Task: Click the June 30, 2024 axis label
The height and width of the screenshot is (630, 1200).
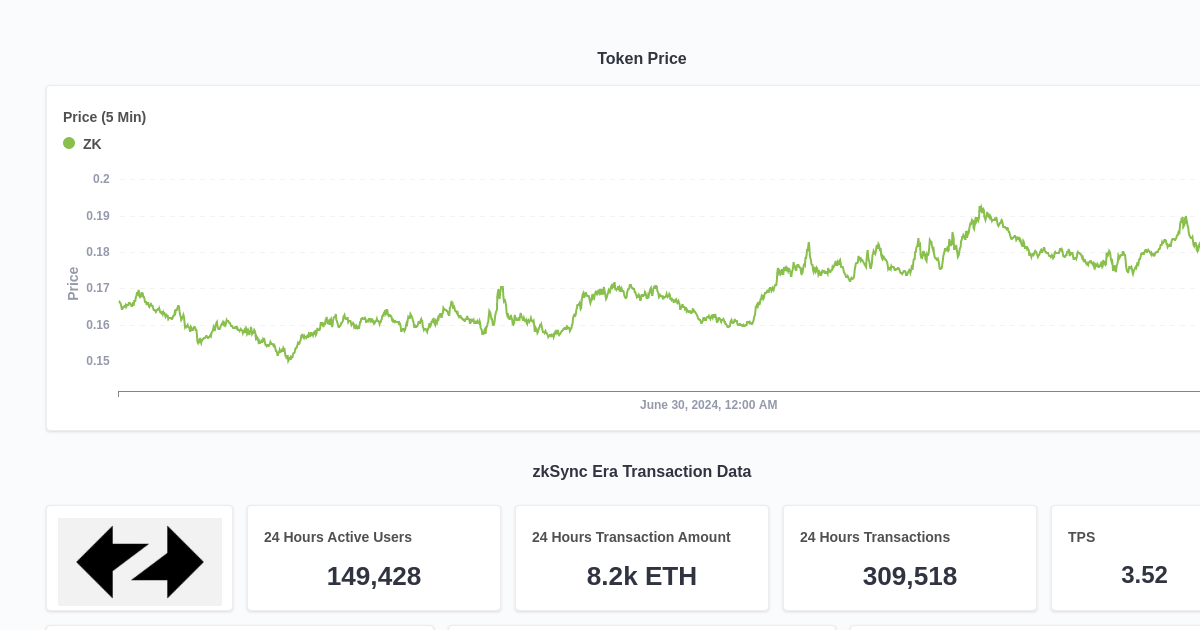Action: point(709,405)
